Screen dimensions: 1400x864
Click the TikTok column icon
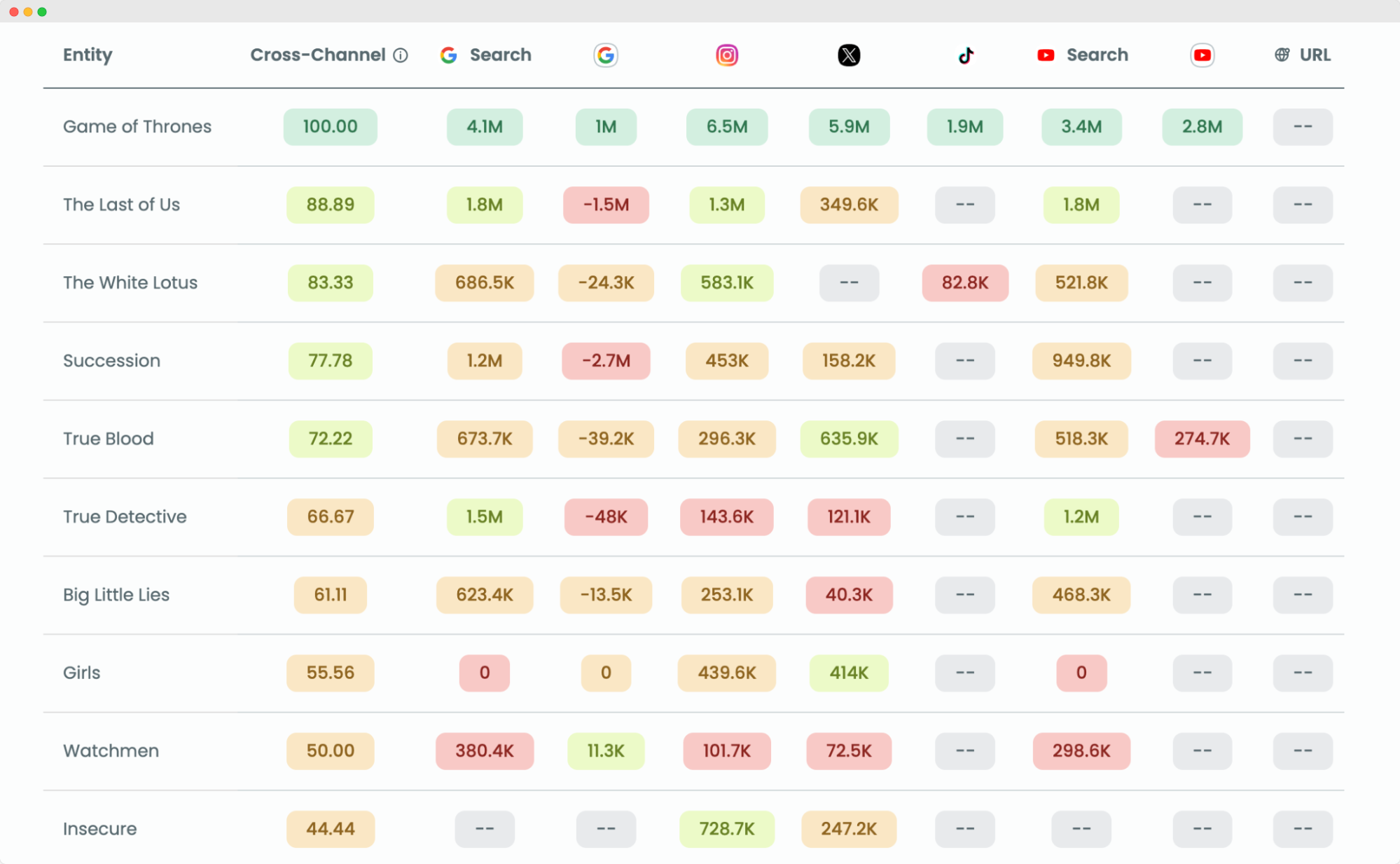(x=966, y=55)
